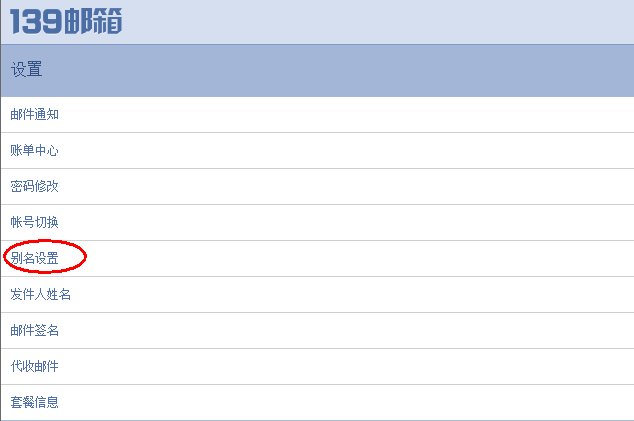Viewport: 634px width, 421px height.
Task: Select 发件人姓名 setting
Action: click(41, 294)
